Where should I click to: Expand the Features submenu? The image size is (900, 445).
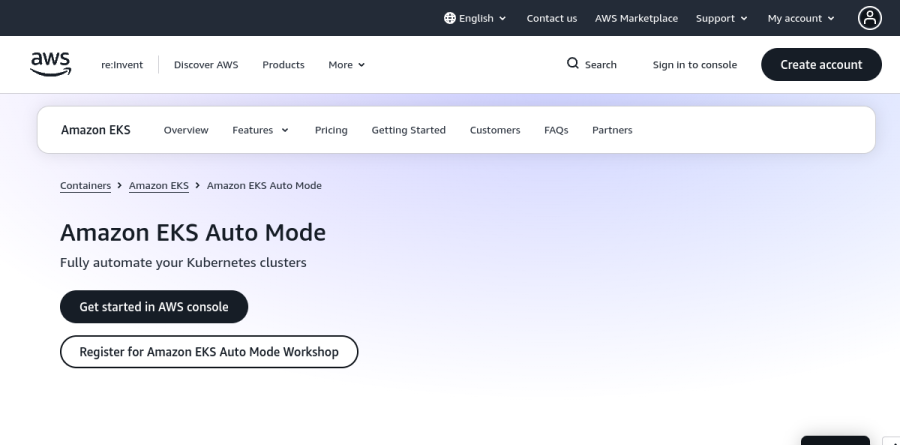(x=261, y=130)
